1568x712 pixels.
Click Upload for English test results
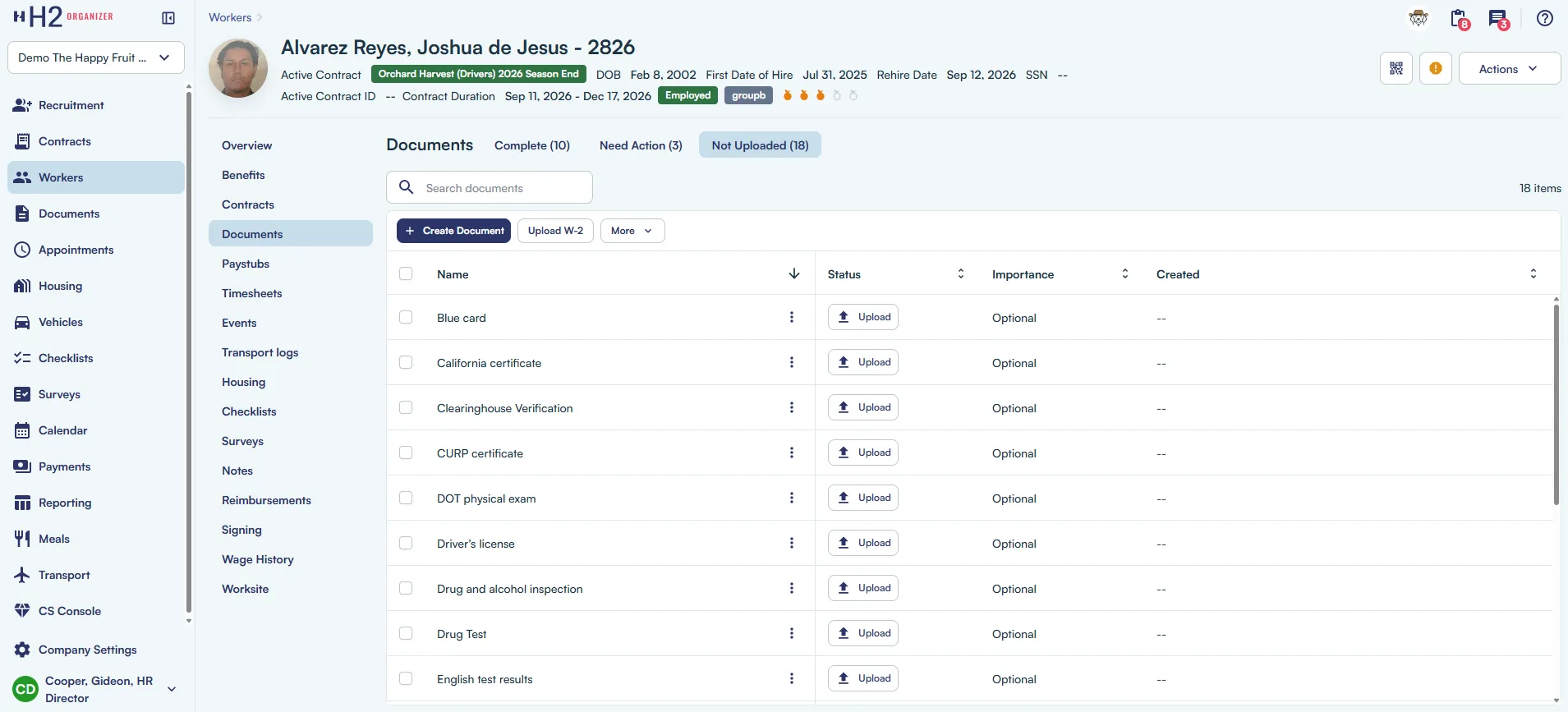click(863, 678)
